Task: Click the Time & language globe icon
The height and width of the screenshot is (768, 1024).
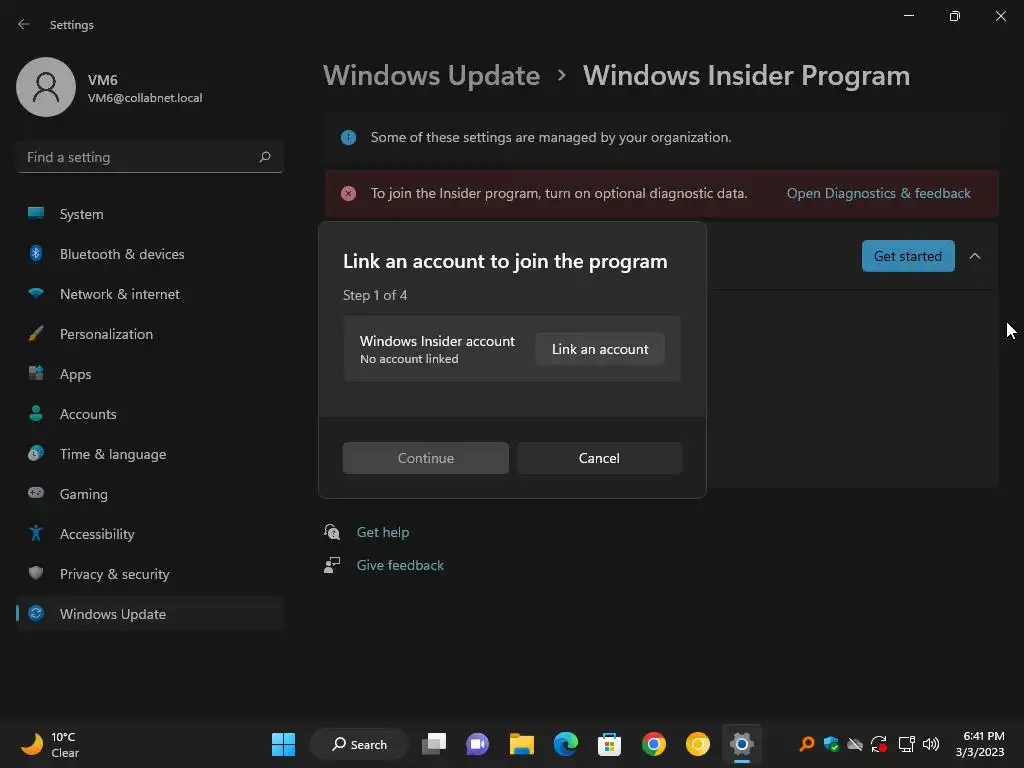Action: click(36, 453)
